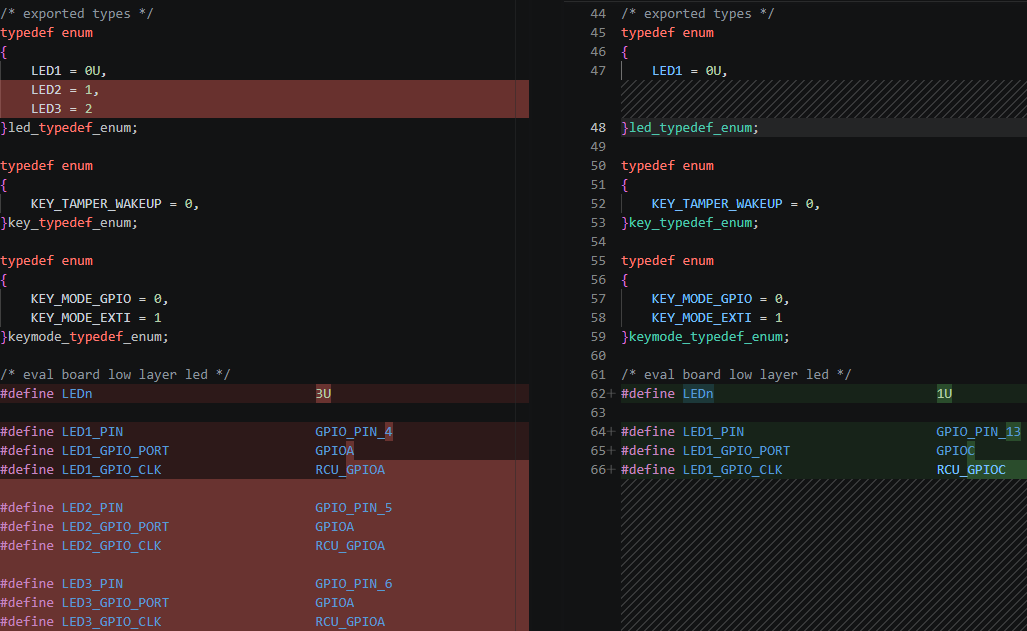Click line number 48 in the gutter
Image resolution: width=1027 pixels, height=631 pixels.
[598, 128]
